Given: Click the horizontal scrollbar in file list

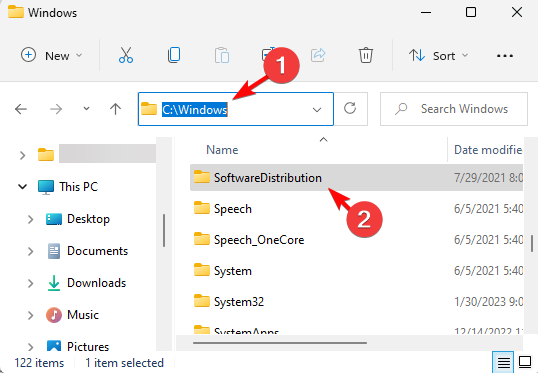Looking at the screenshot, I should (x=280, y=342).
